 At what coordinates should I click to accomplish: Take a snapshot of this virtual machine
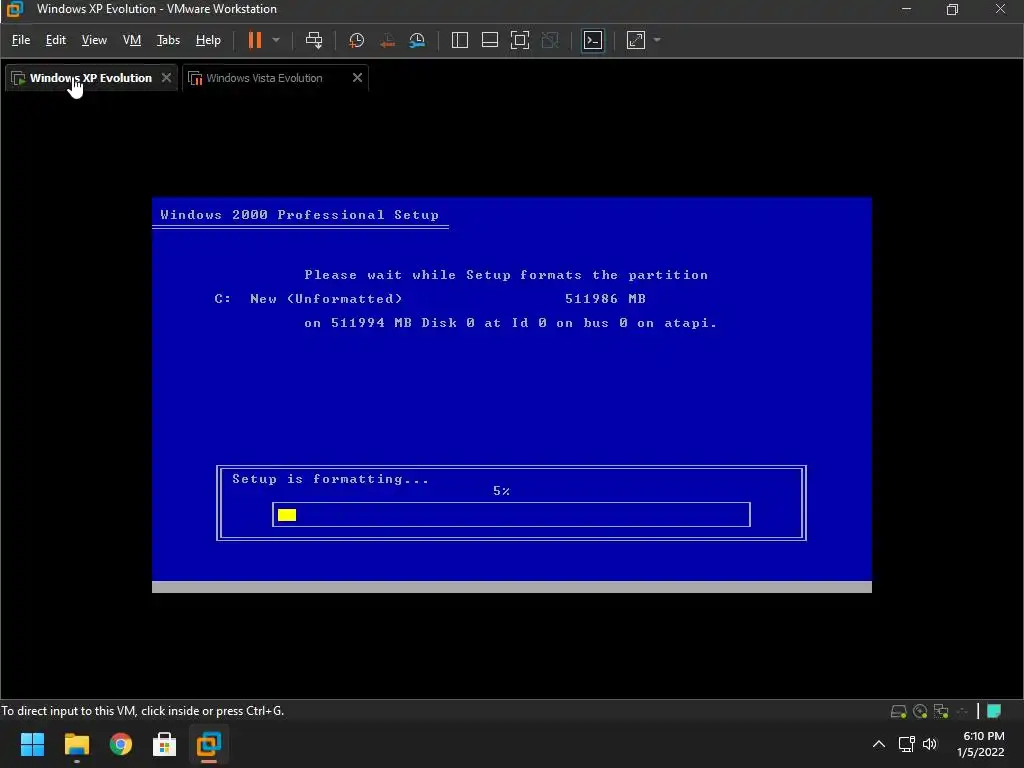pyautogui.click(x=357, y=40)
